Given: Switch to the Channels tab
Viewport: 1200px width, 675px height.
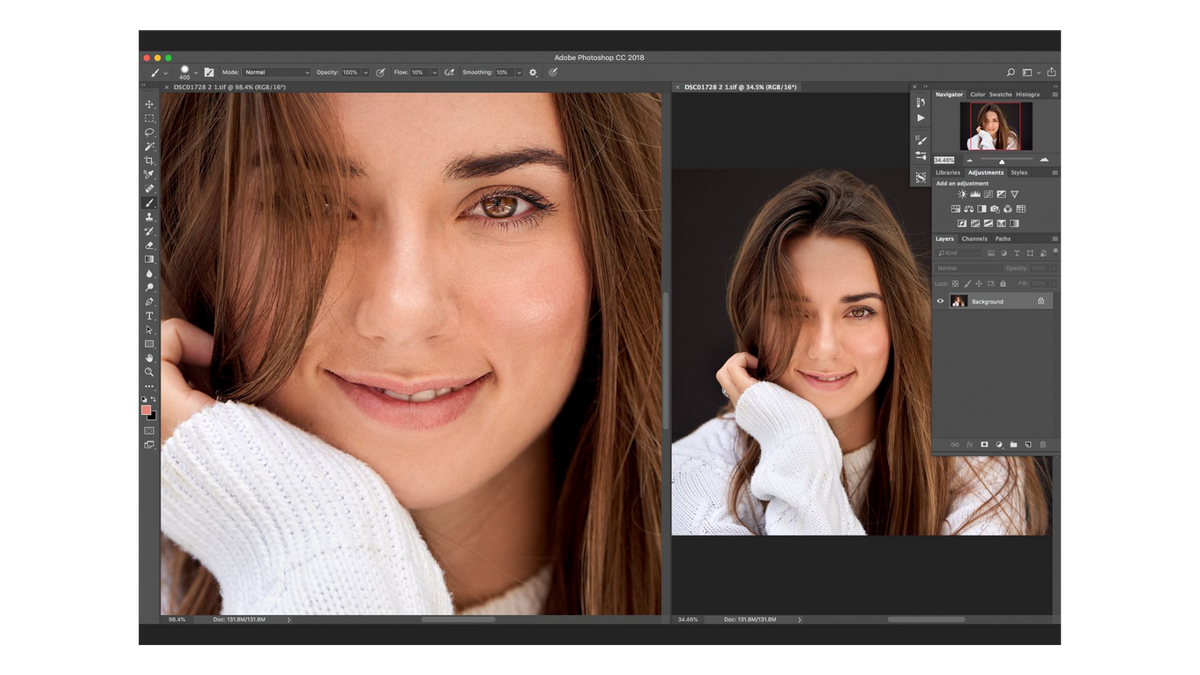Looking at the screenshot, I should point(974,238).
